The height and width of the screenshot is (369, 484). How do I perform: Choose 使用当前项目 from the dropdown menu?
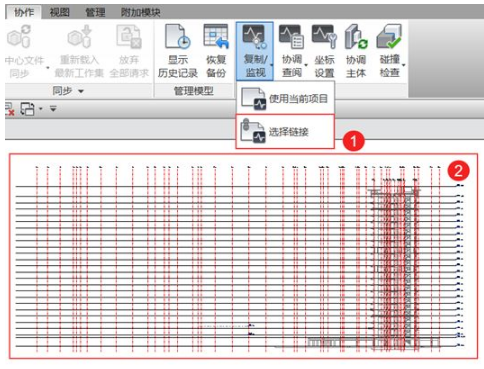tap(285, 99)
